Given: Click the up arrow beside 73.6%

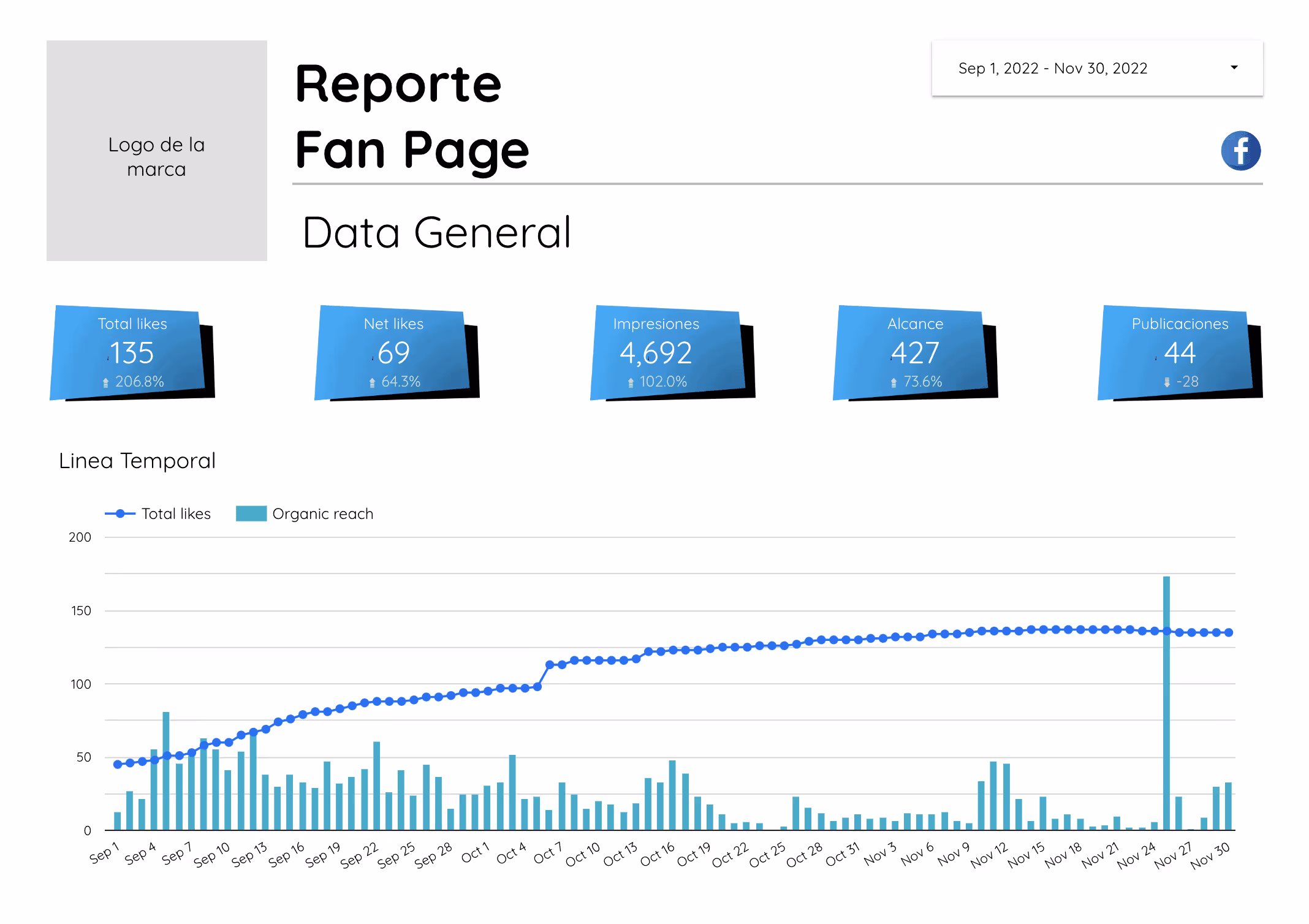Looking at the screenshot, I should (894, 382).
